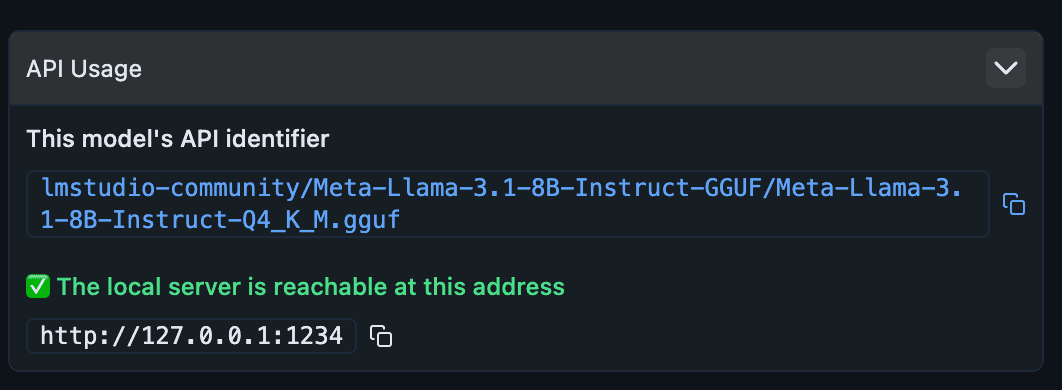The width and height of the screenshot is (1062, 390).
Task: Click the copy icon next to 127.0.0.1:1234
Action: tap(381, 336)
